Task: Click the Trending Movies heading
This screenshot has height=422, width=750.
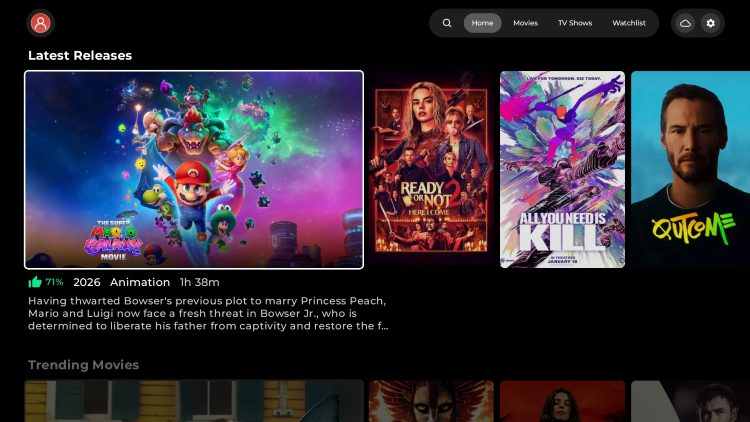Action: (83, 365)
